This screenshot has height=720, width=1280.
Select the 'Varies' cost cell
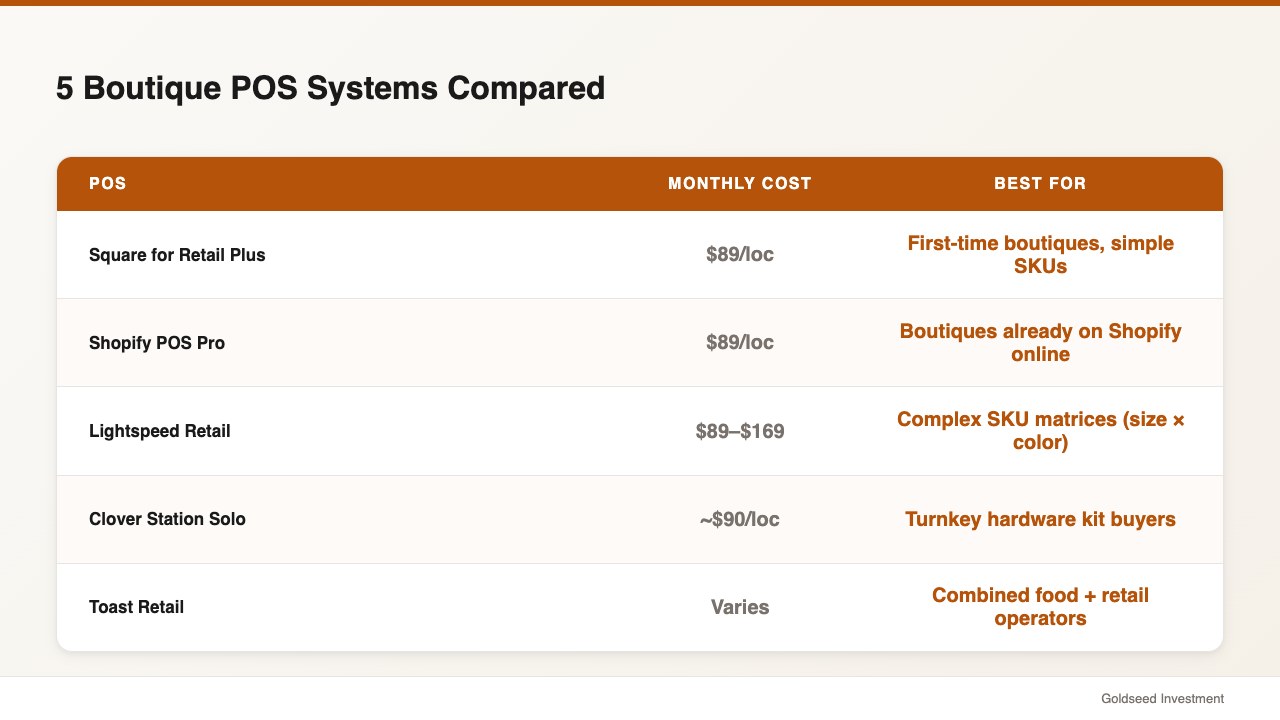point(740,607)
